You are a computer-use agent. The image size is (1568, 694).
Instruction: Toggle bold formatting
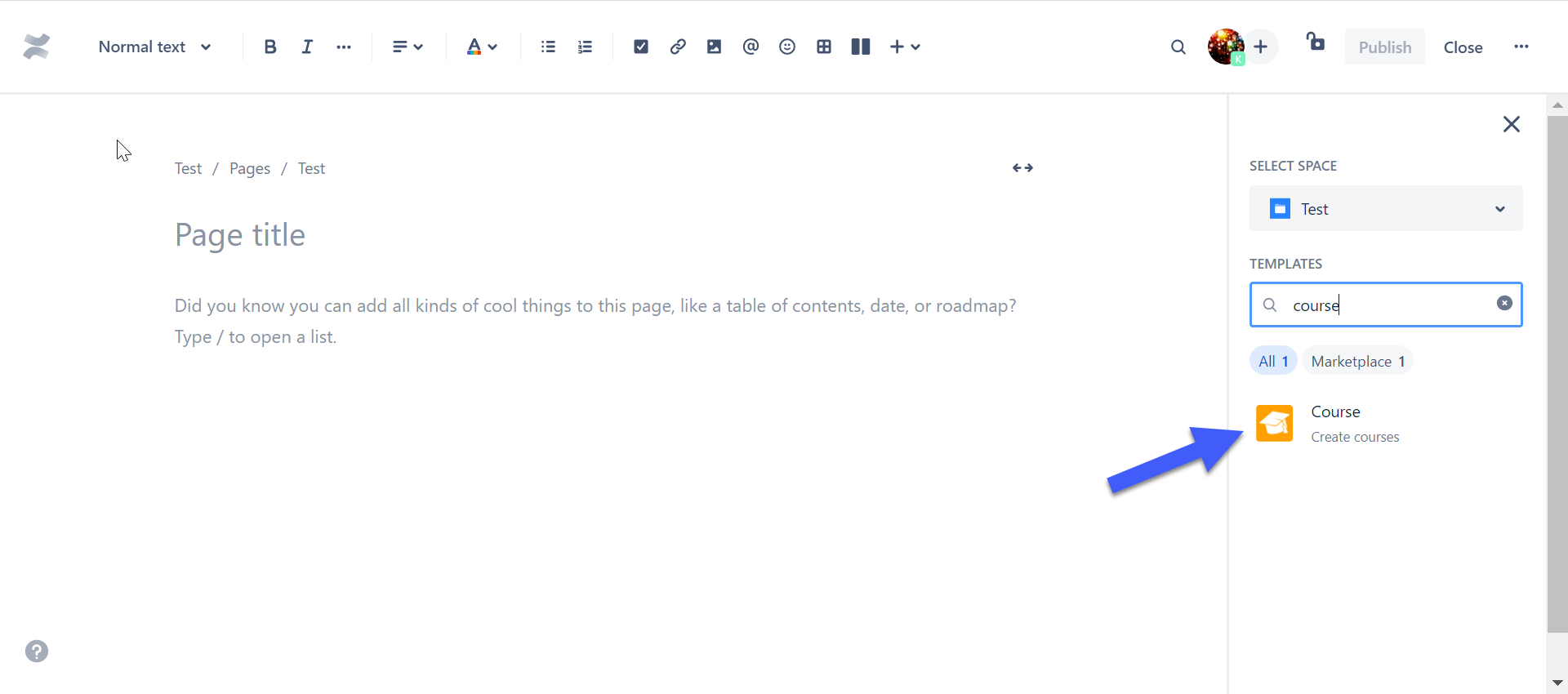pyautogui.click(x=270, y=47)
